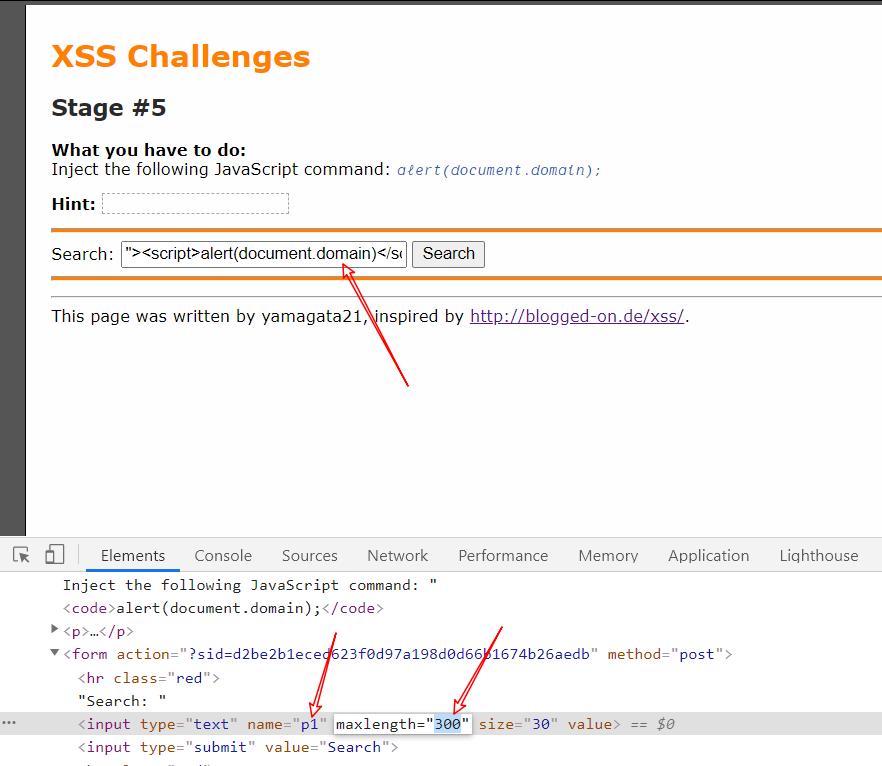Toggle the device toolbar icon
The height and width of the screenshot is (766, 882).
coord(55,555)
